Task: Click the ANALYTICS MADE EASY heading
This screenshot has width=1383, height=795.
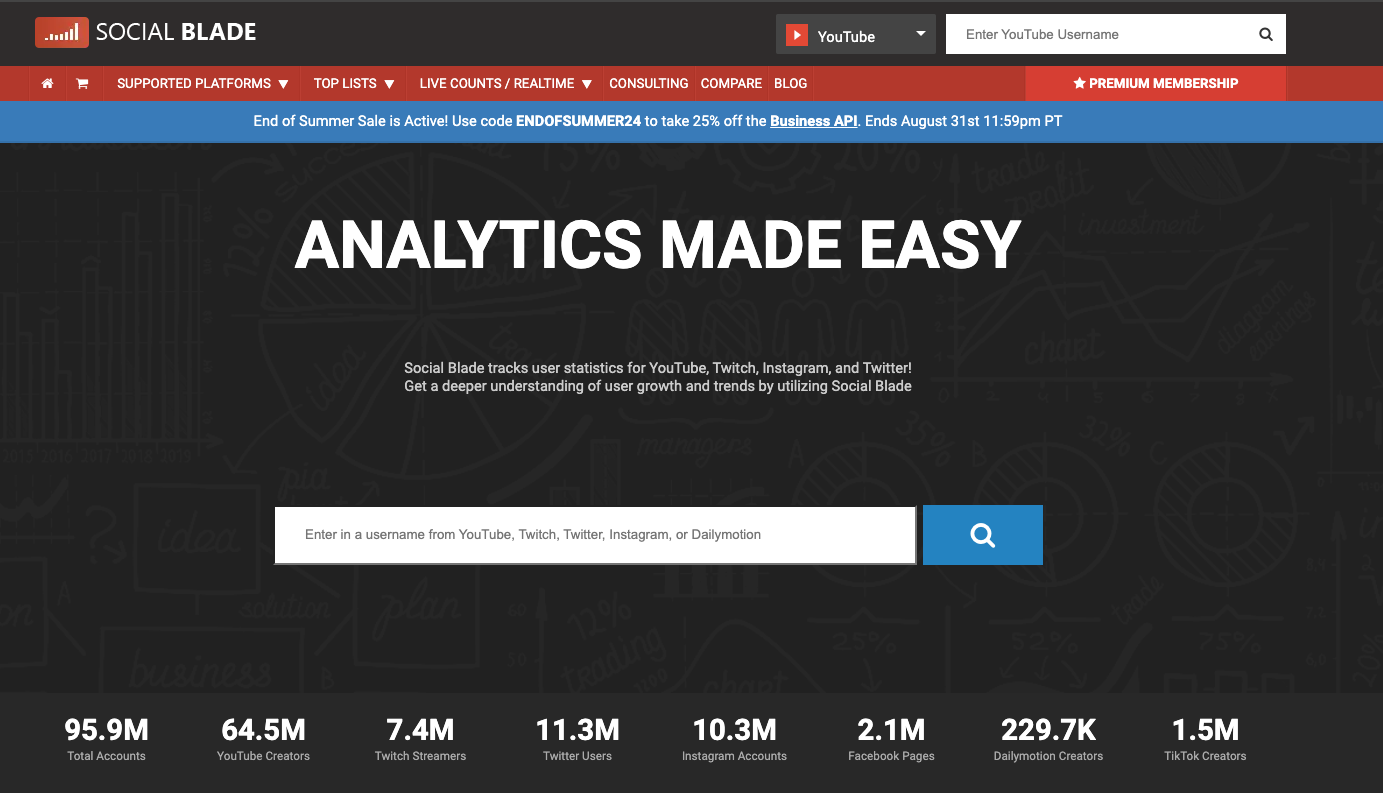Action: coord(658,244)
